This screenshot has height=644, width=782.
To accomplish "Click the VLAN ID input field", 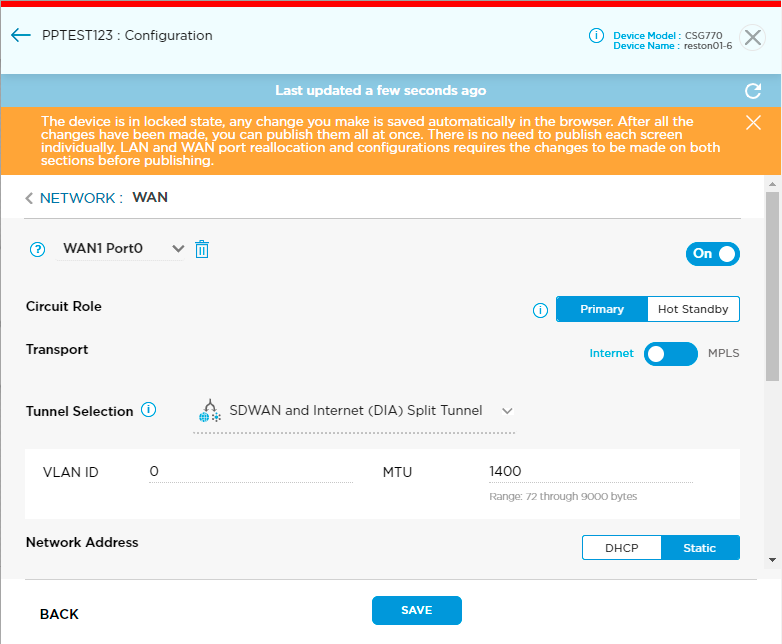I will (251, 472).
